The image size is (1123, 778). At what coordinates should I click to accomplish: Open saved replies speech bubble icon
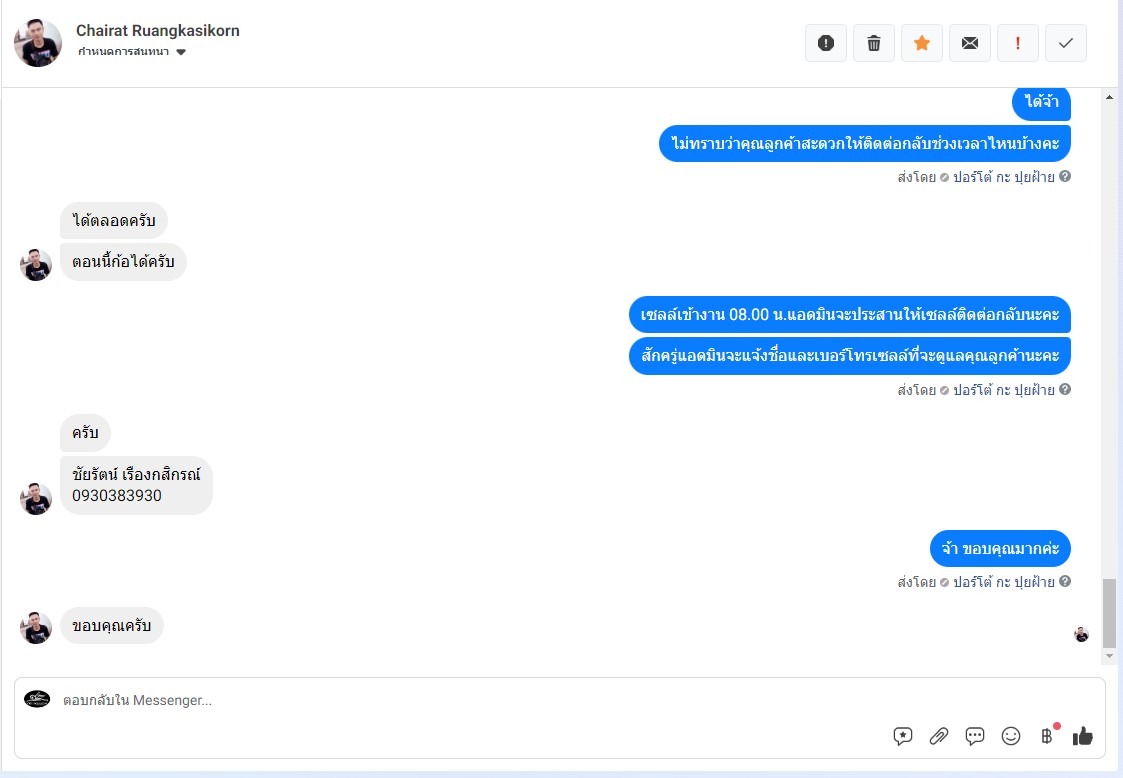click(975, 736)
